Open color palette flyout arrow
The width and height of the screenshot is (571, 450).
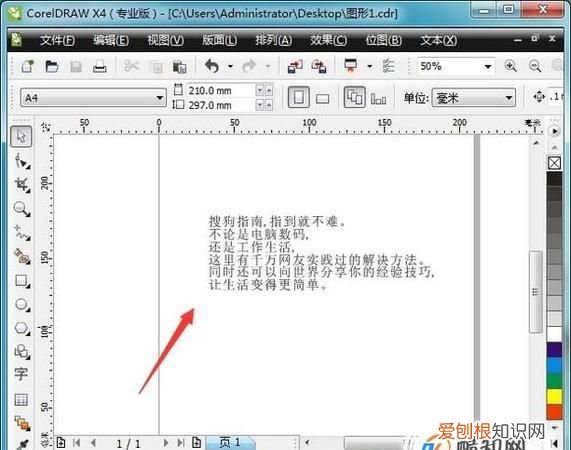pyautogui.click(x=554, y=131)
